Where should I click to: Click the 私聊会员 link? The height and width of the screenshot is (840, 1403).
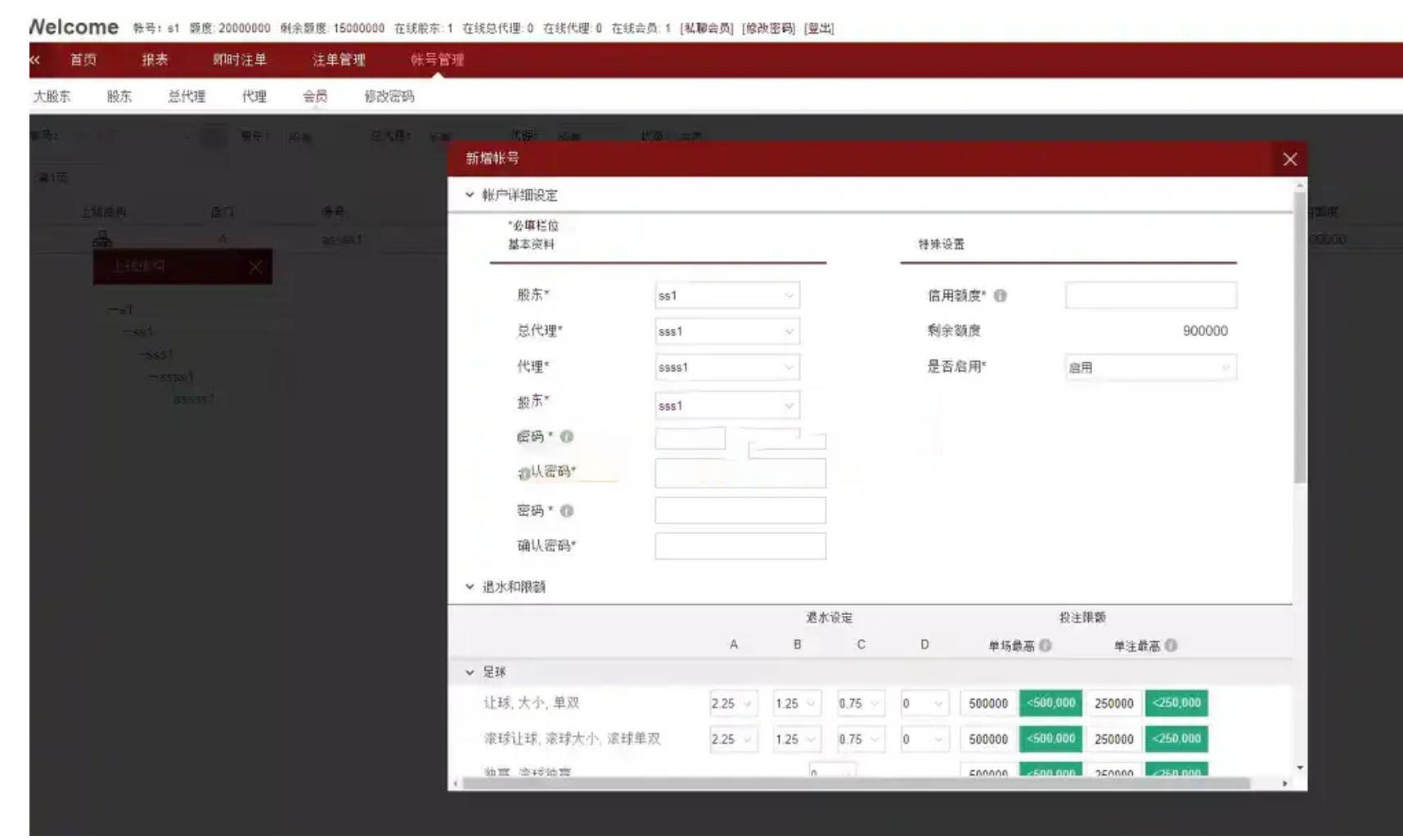(708, 28)
